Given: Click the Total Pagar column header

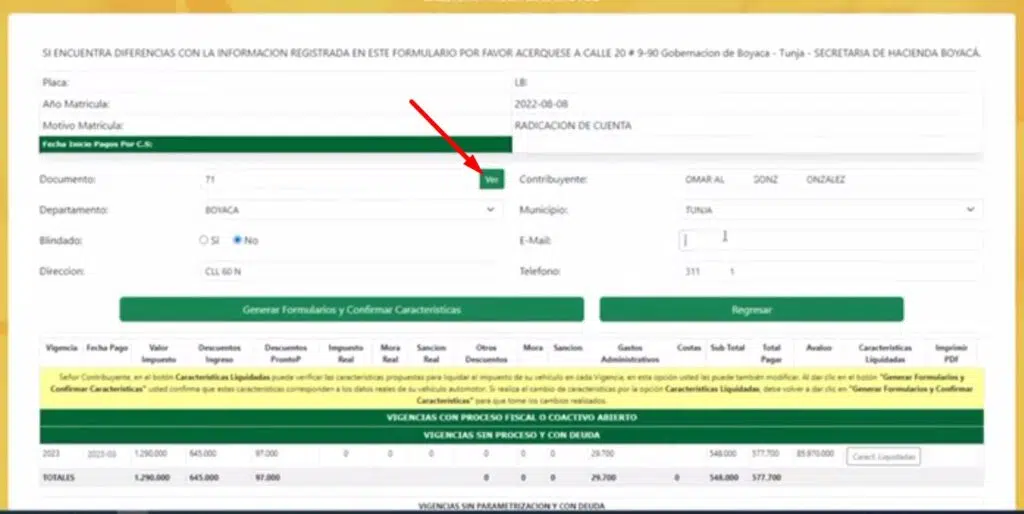Looking at the screenshot, I should tap(771, 353).
